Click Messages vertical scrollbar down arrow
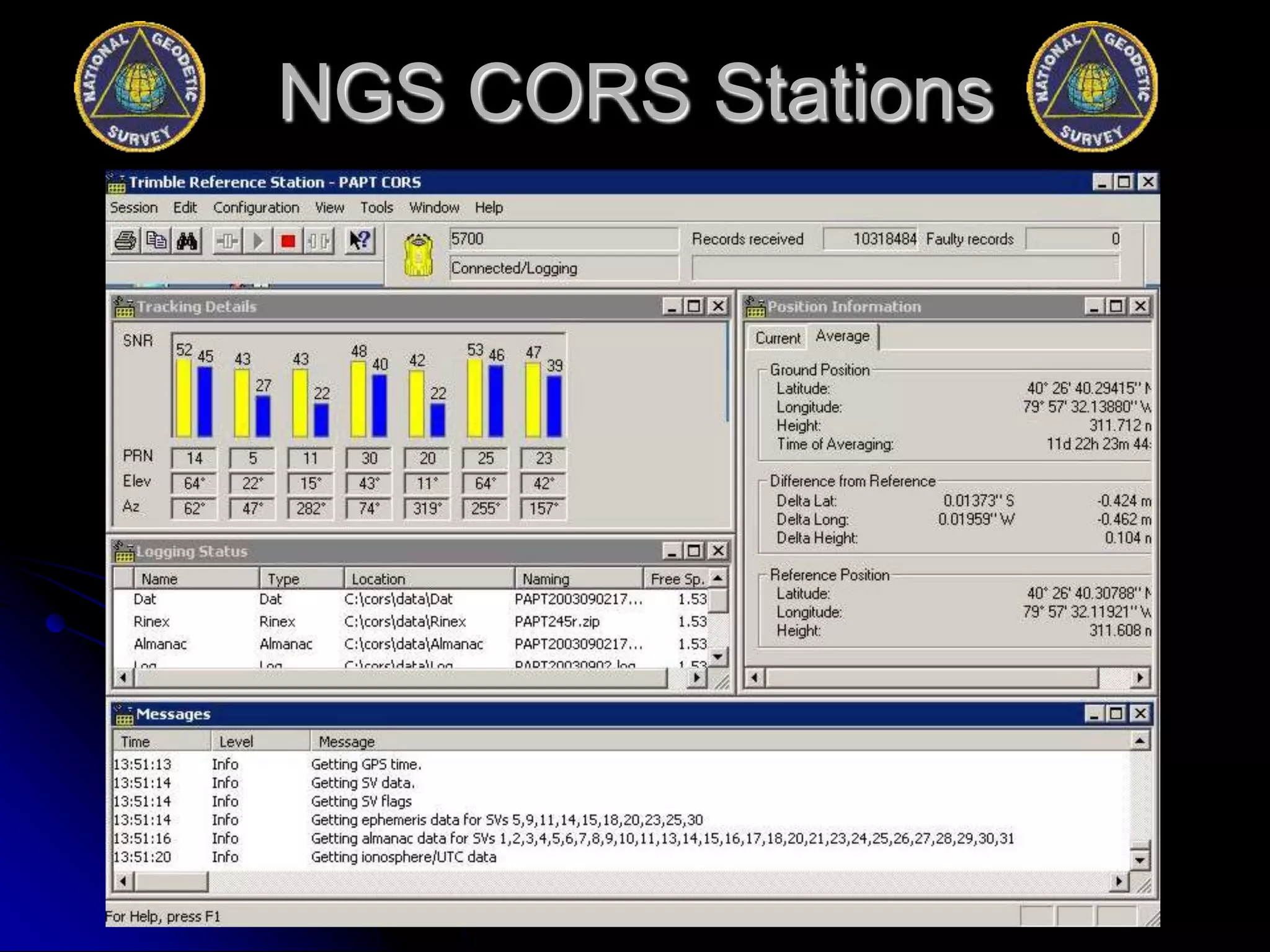1270x952 pixels. (x=1140, y=860)
